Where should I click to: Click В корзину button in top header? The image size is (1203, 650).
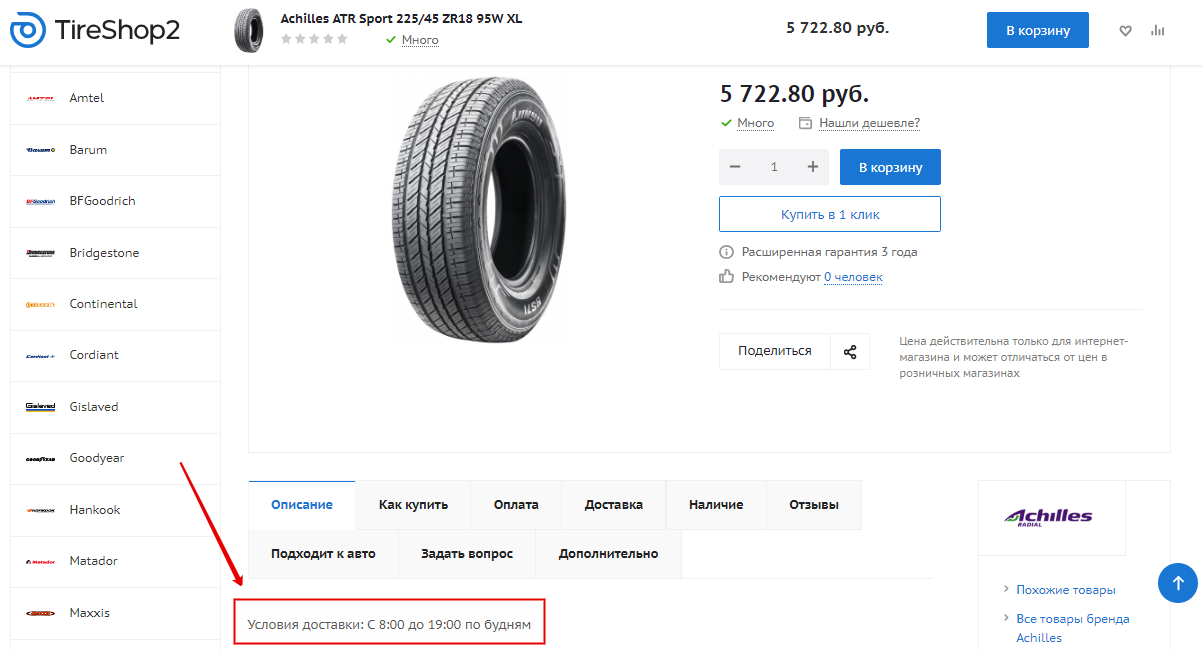coord(1038,30)
